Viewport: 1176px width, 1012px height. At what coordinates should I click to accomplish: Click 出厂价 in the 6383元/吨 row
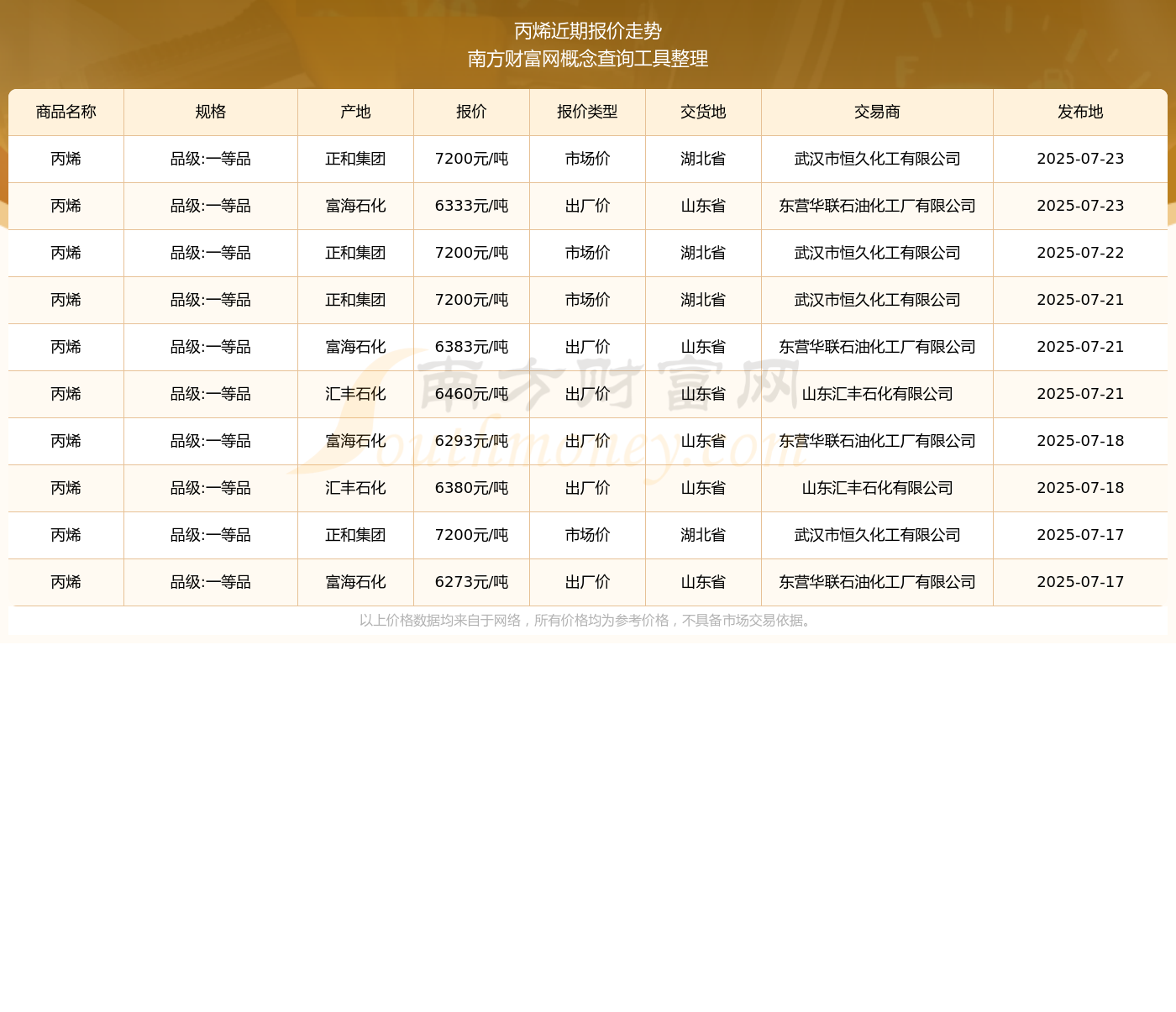[x=587, y=347]
